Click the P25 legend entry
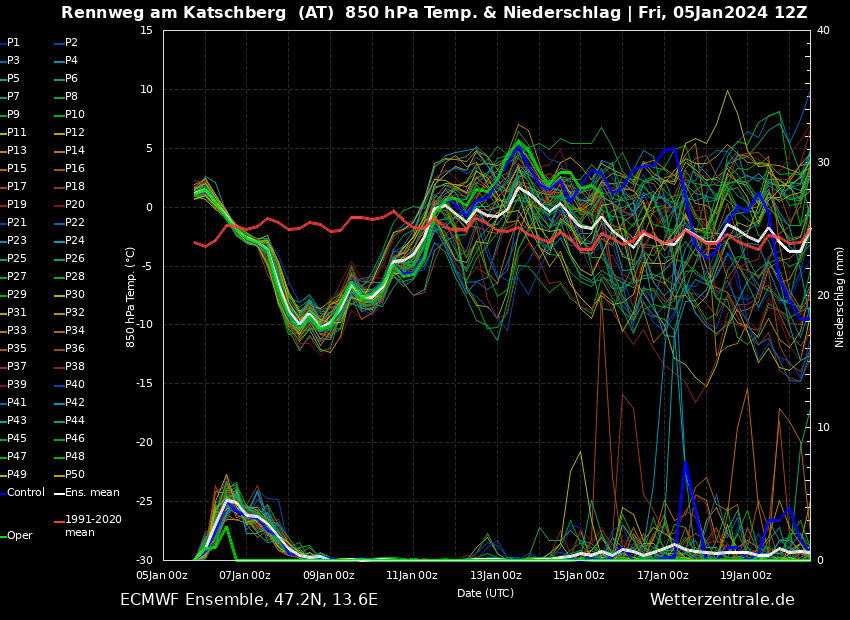Viewport: 850px width, 620px height. (17, 259)
